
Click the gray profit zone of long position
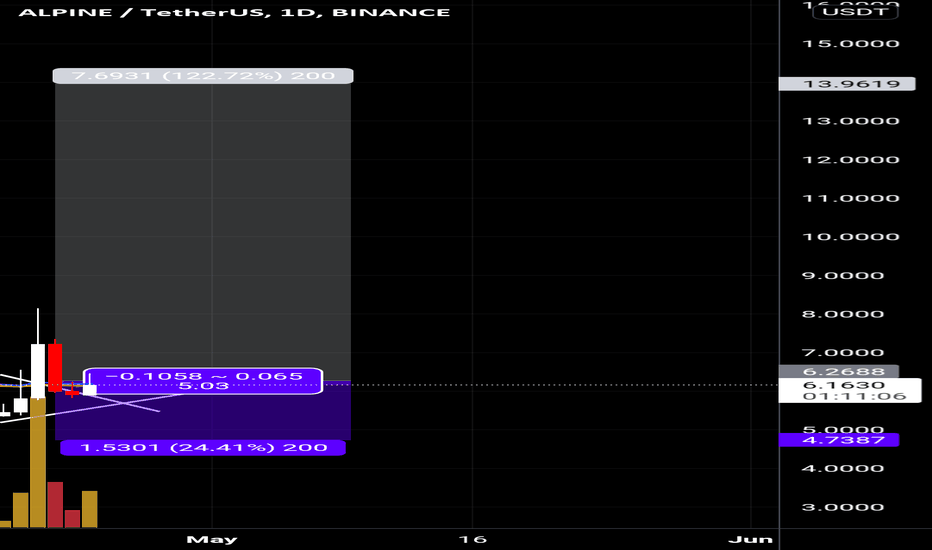203,232
